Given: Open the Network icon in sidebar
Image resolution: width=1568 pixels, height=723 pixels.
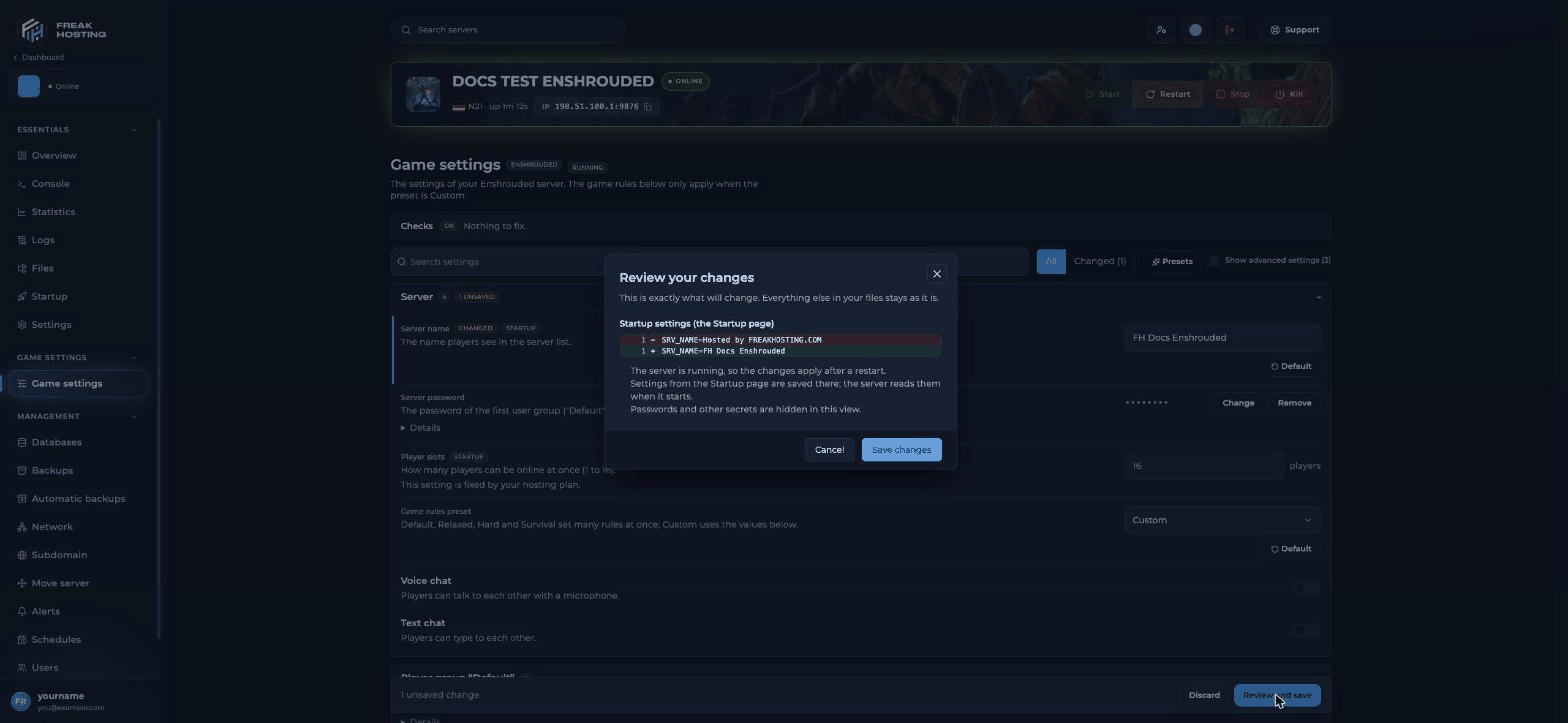Looking at the screenshot, I should (x=22, y=527).
